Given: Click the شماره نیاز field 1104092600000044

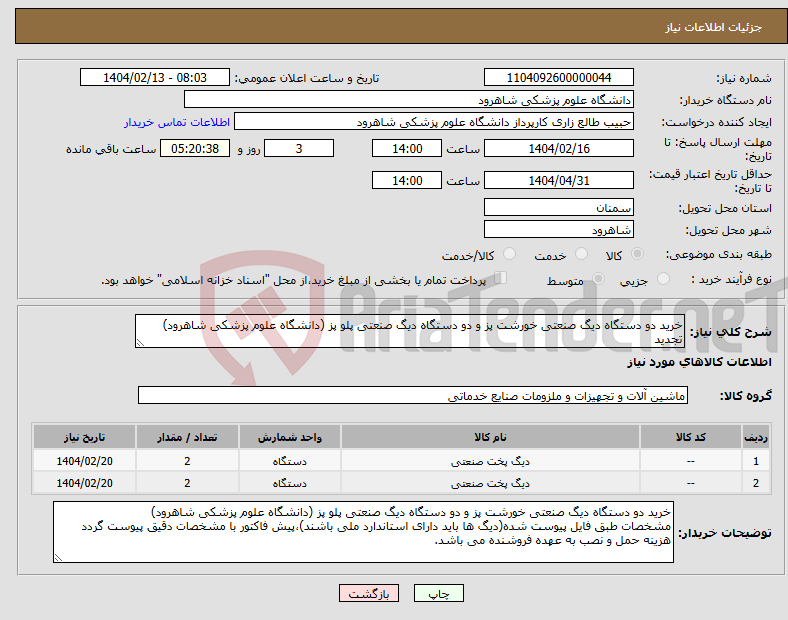Looking at the screenshot, I should coord(558,78).
